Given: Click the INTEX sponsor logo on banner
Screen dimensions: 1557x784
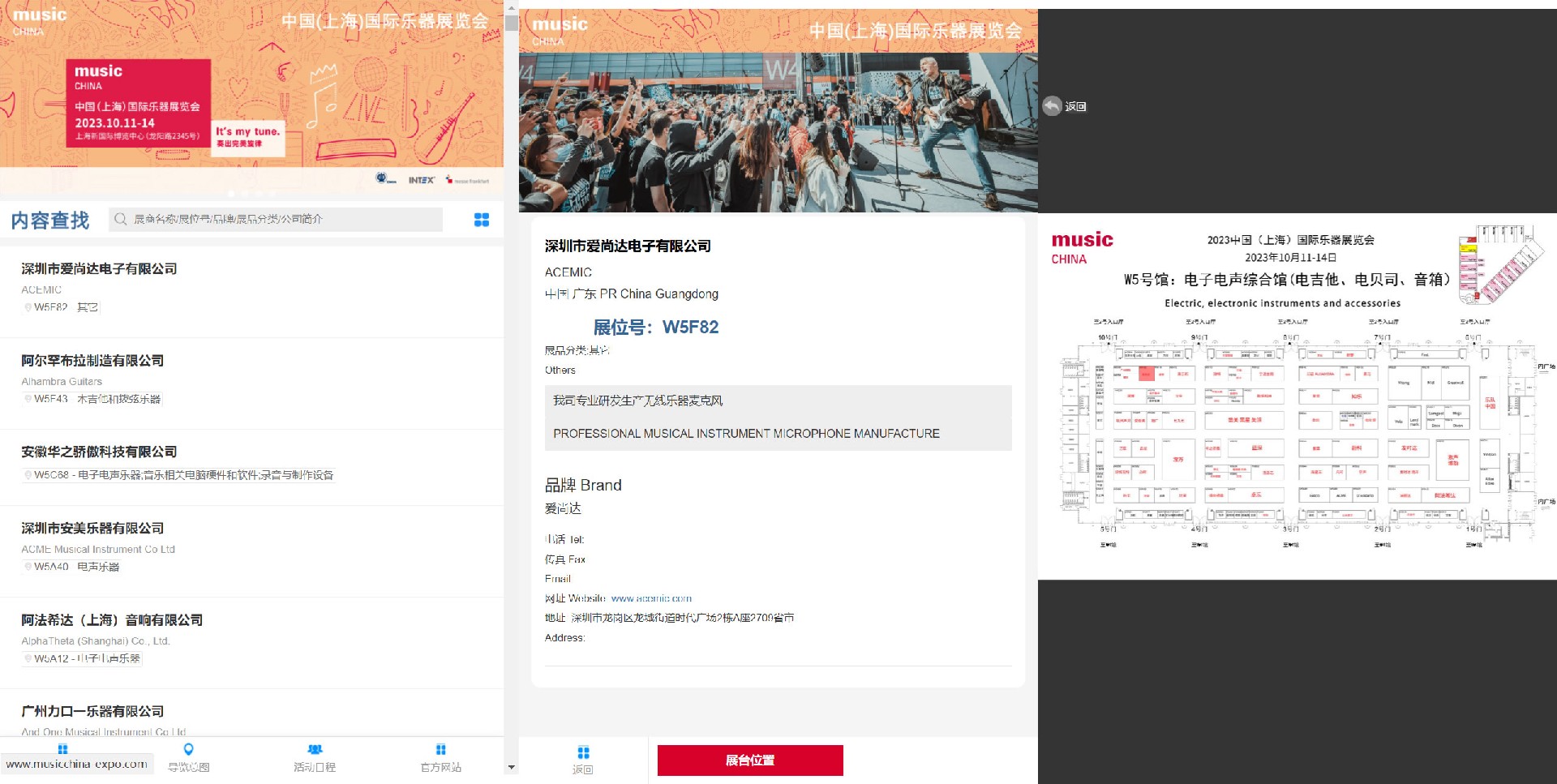Looking at the screenshot, I should tap(421, 180).
